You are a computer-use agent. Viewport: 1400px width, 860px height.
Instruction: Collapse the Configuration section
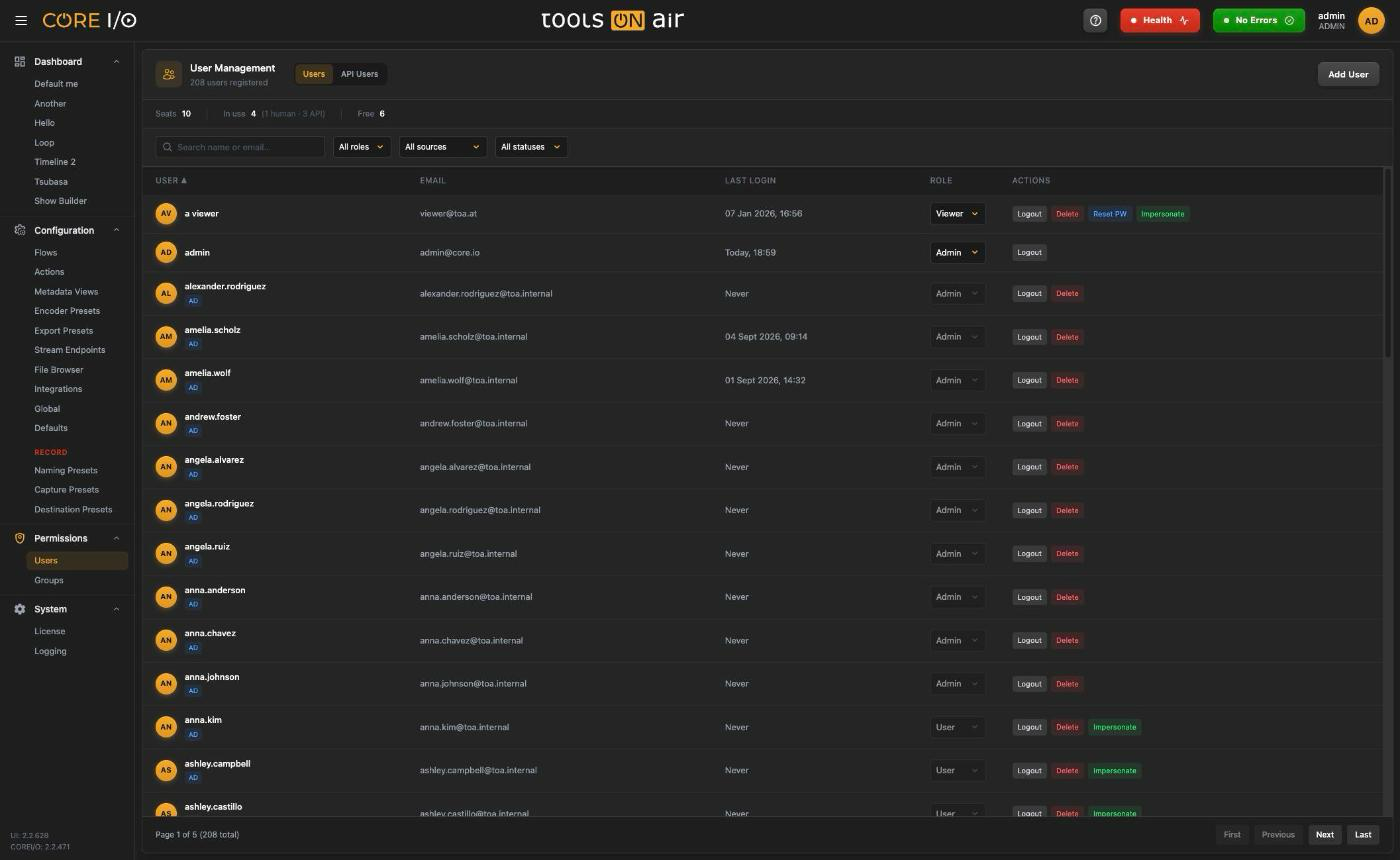[116, 230]
